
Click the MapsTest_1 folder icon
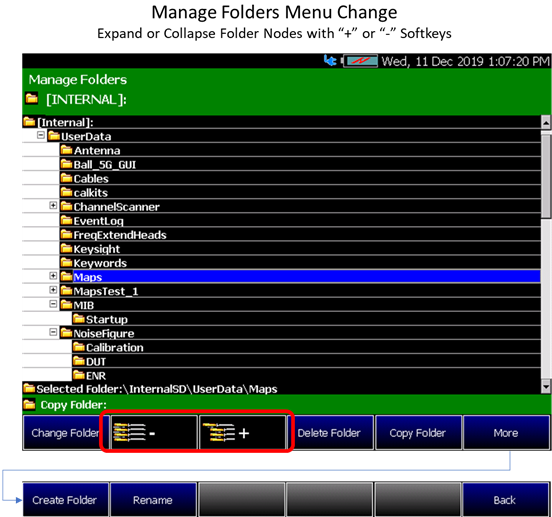(66, 291)
